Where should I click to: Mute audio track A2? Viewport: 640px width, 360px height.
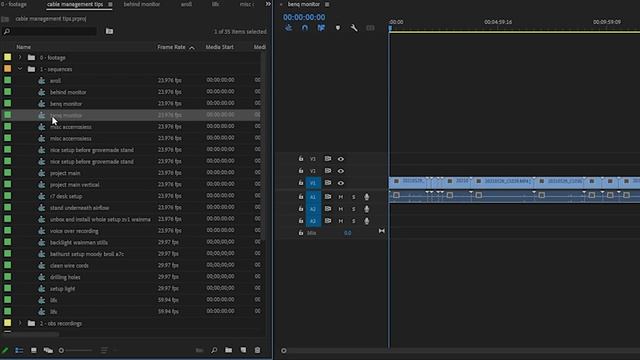click(340, 209)
